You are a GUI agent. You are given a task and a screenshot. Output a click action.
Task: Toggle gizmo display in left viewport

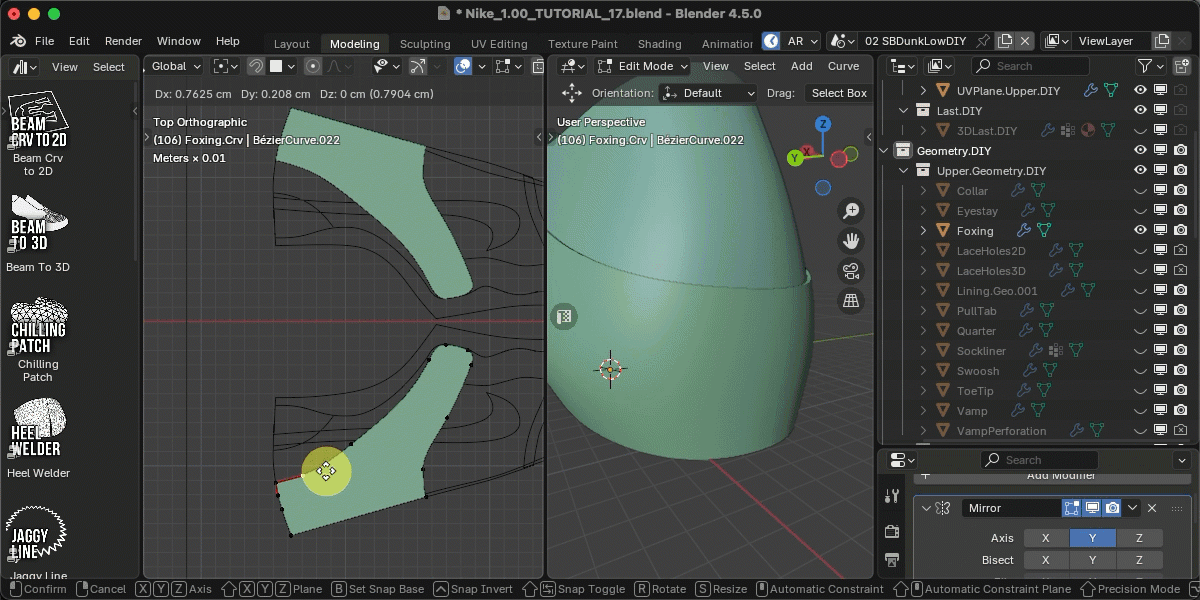point(418,66)
